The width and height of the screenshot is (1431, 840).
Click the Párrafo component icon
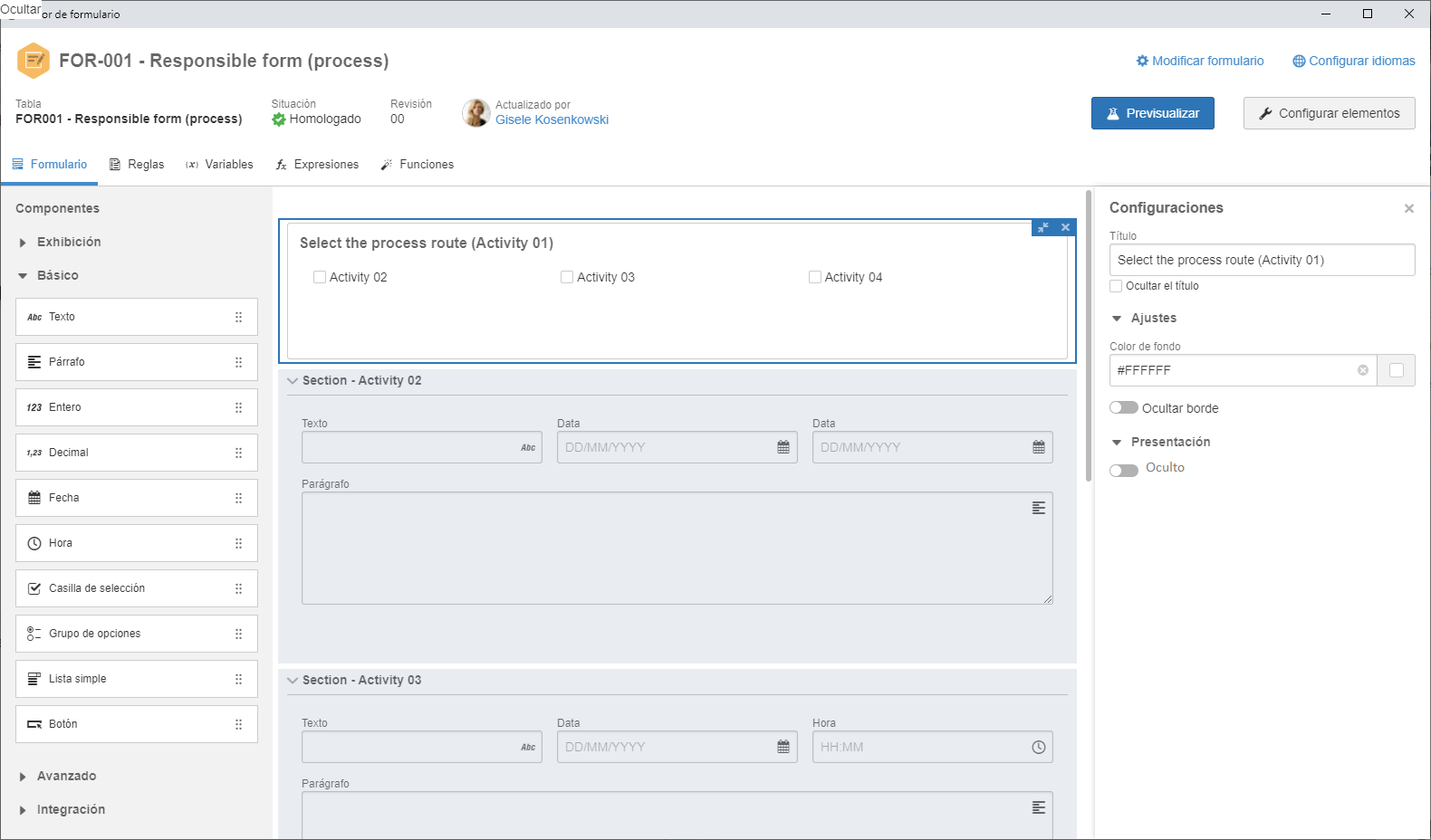click(x=34, y=362)
